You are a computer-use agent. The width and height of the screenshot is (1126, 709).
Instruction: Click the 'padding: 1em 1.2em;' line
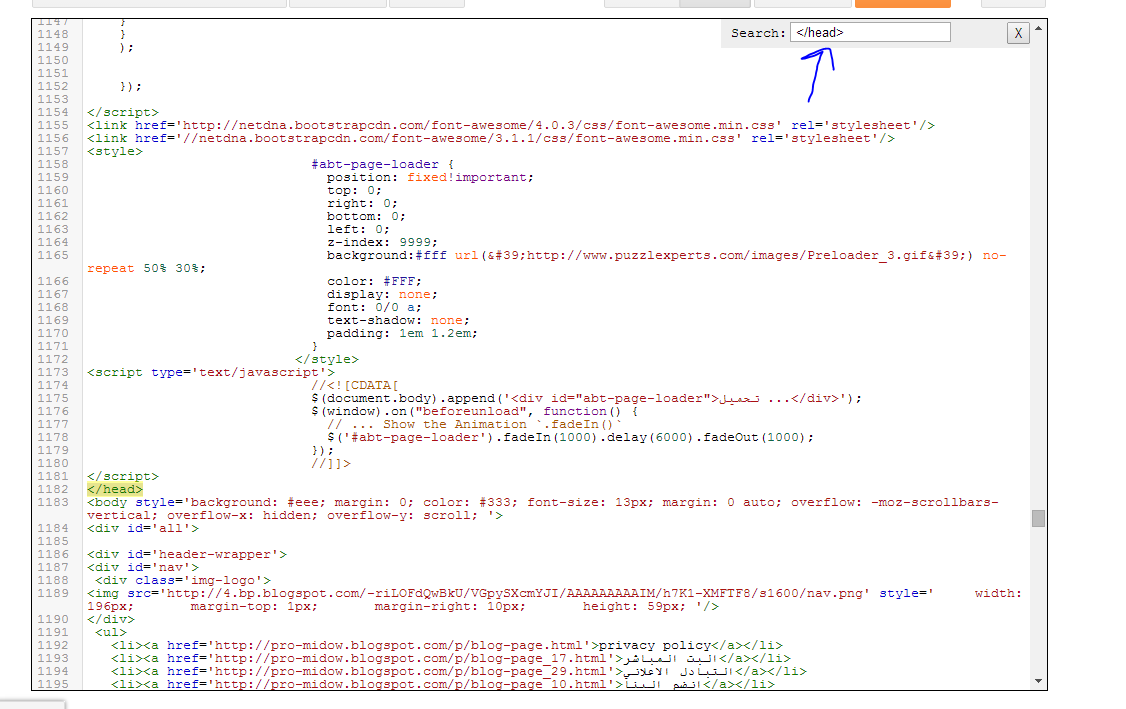[402, 333]
